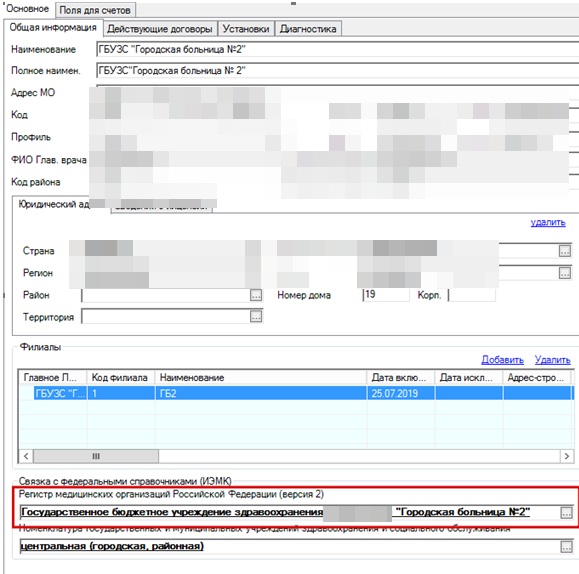Click right arrow of Филиалы scrollbar
The height and width of the screenshot is (574, 579).
566,456
